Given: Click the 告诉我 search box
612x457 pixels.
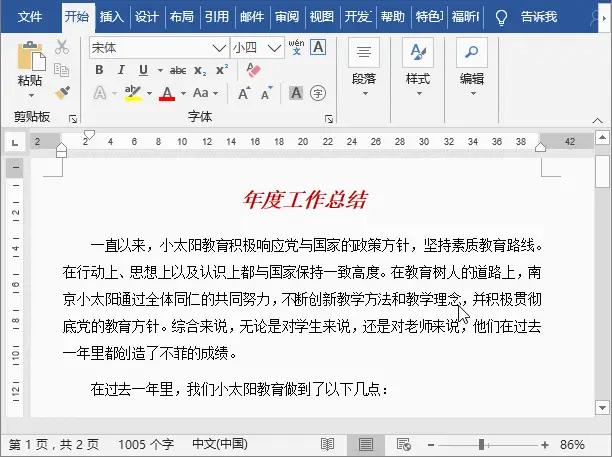Looking at the screenshot, I should tap(539, 17).
